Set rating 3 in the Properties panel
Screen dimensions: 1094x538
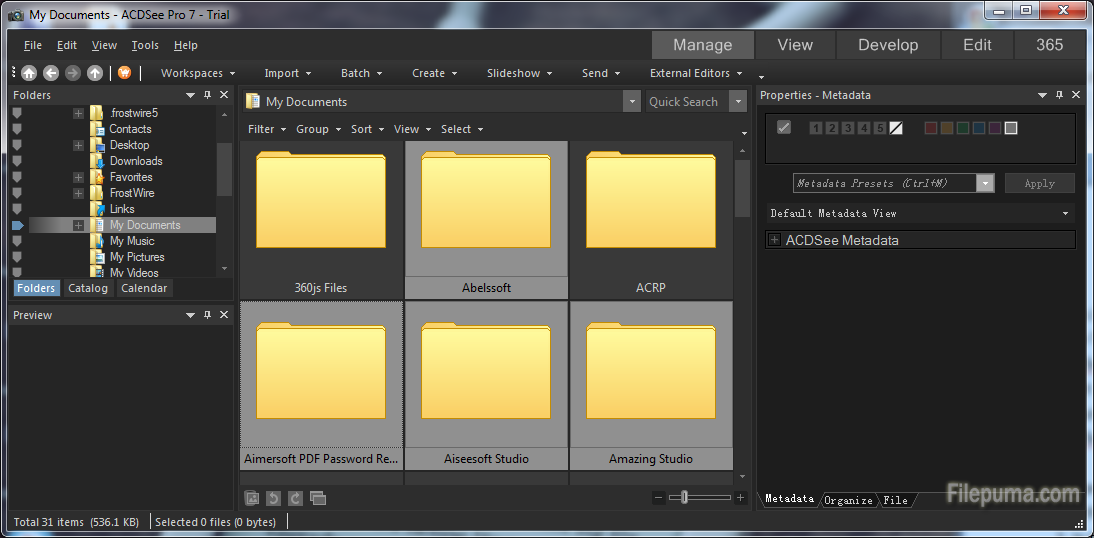(848, 128)
